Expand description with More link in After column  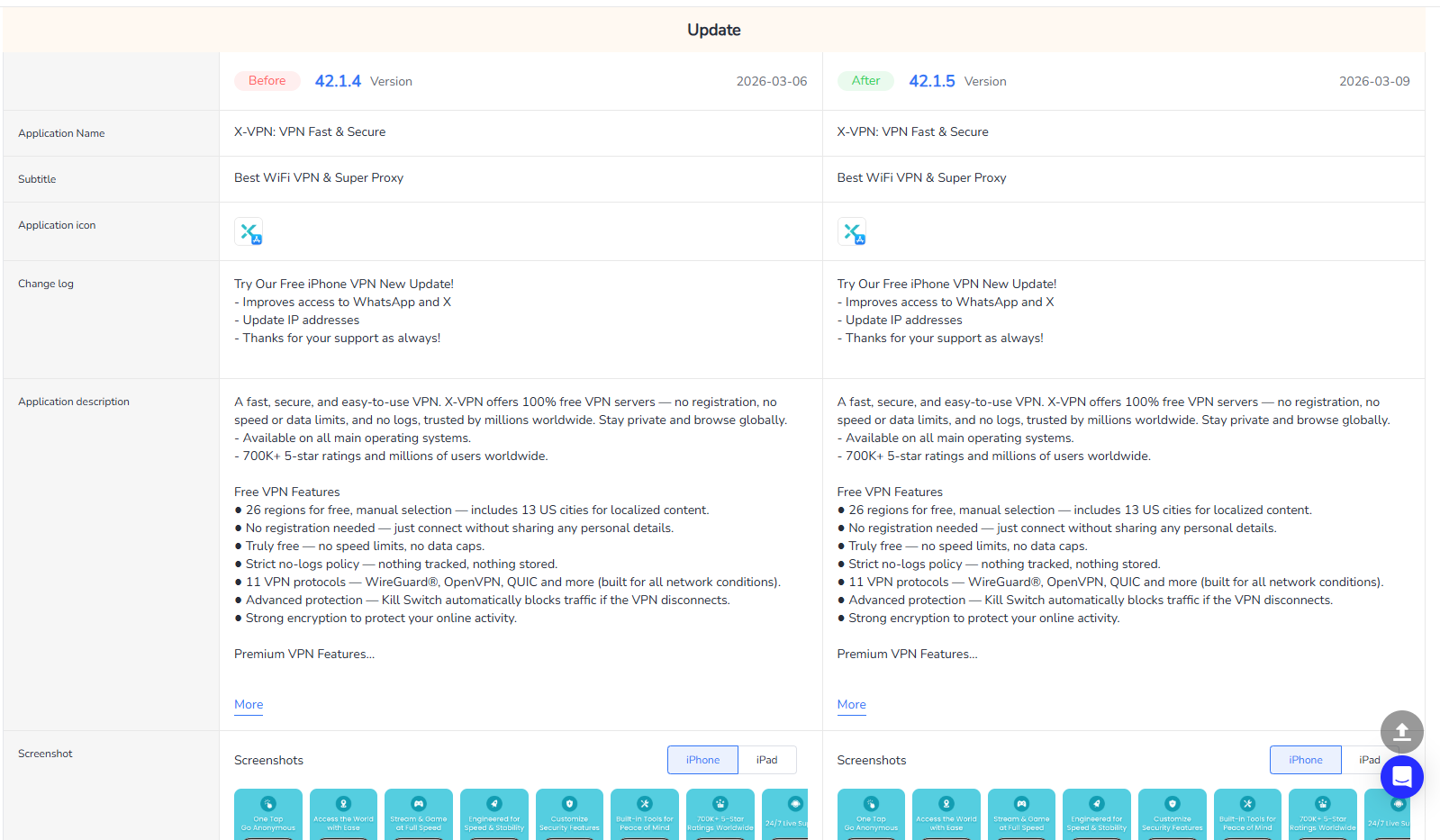[x=851, y=704]
